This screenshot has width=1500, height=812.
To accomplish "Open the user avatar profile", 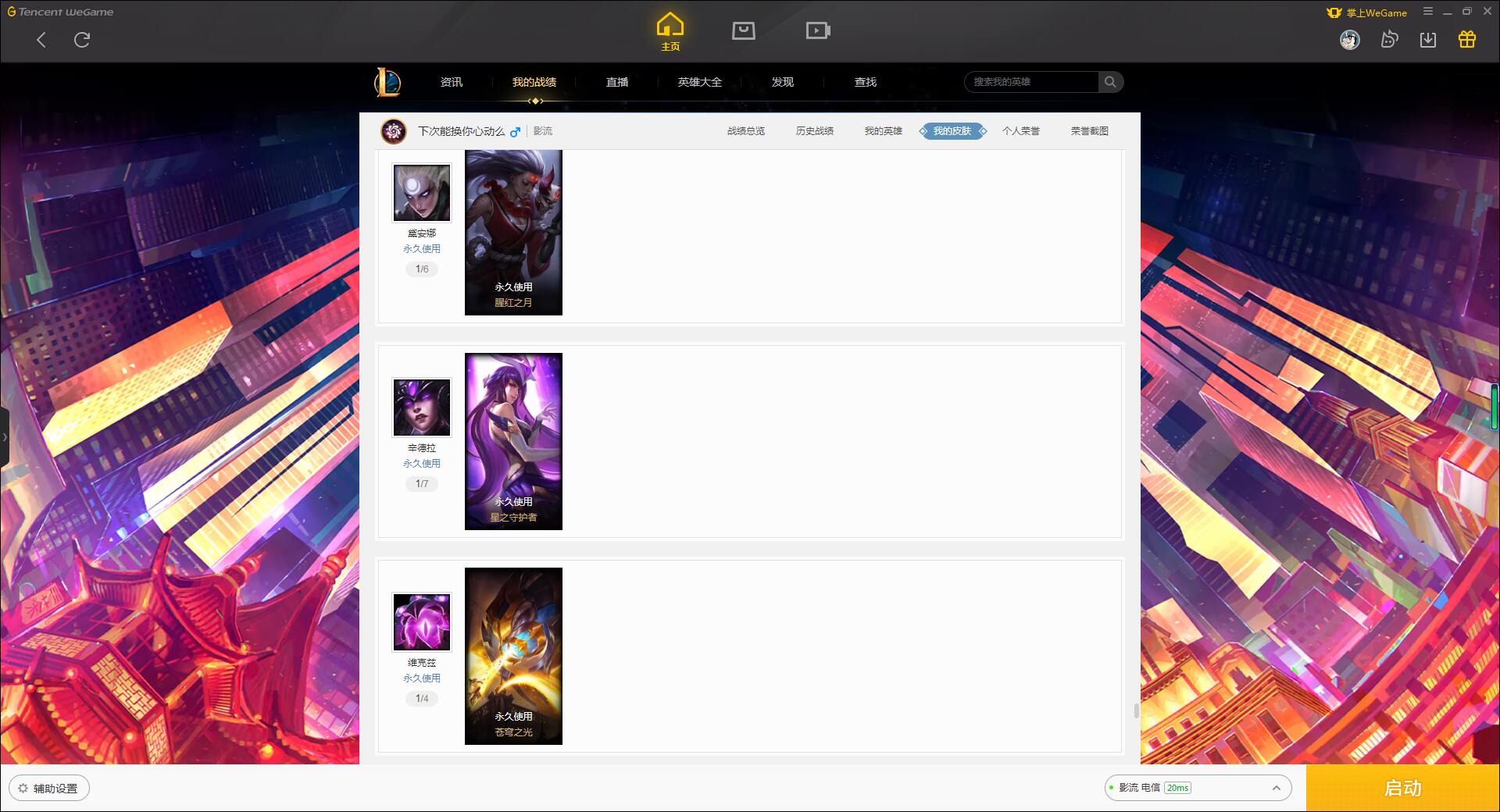I will coord(1349,40).
